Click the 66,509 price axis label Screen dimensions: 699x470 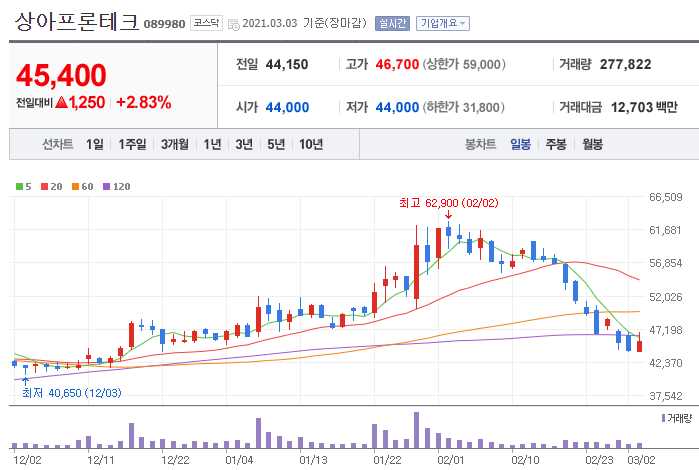[666, 197]
